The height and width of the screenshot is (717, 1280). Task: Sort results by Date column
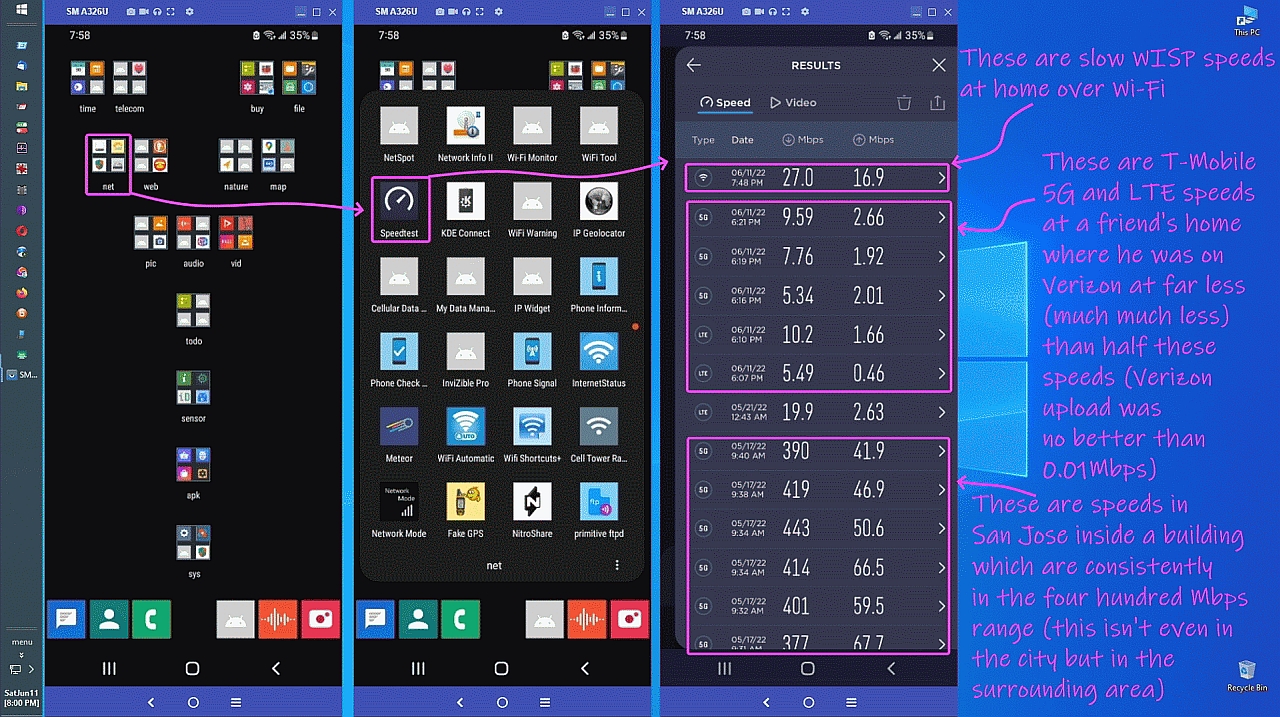[742, 140]
